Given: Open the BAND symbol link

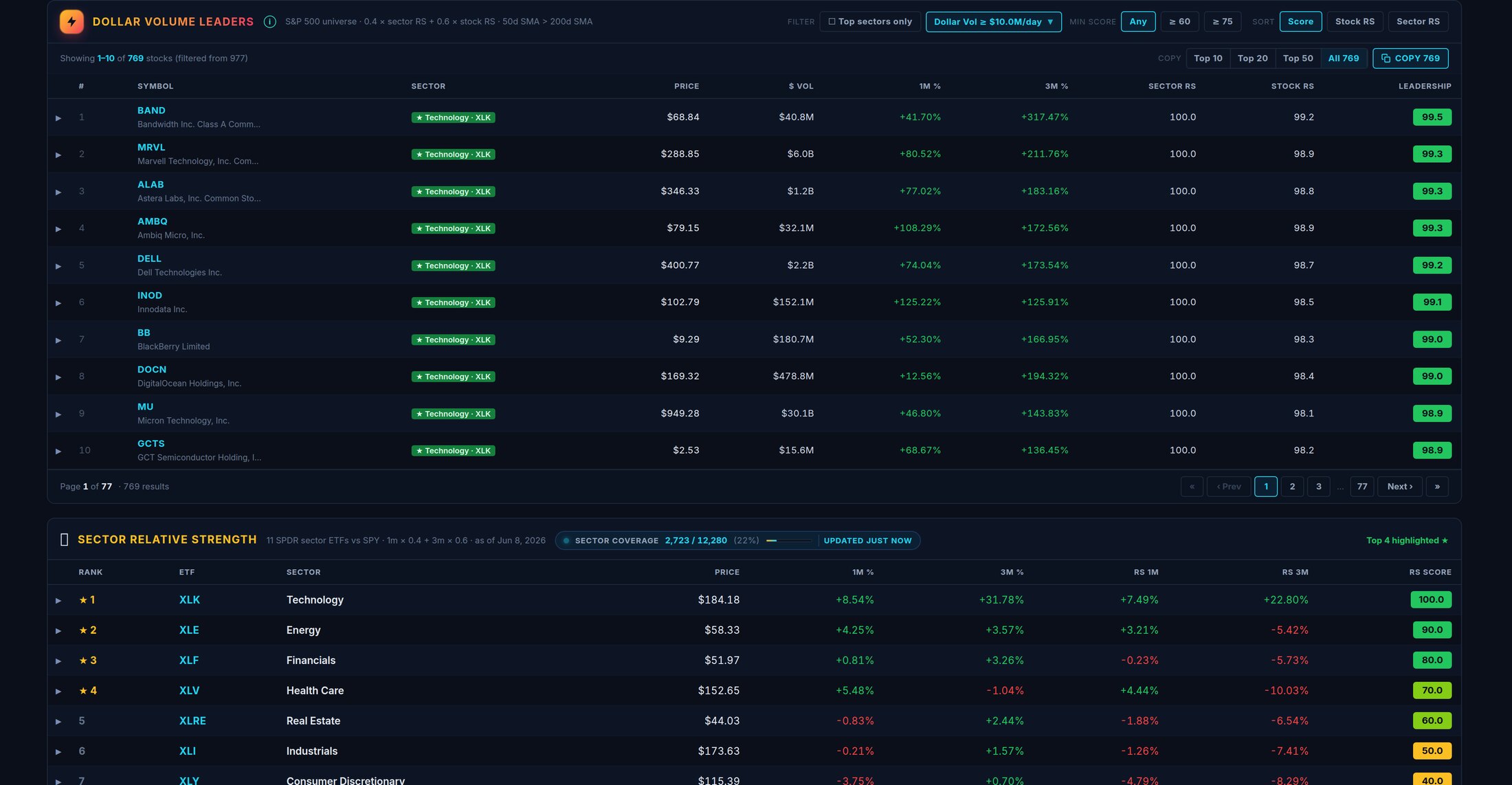Looking at the screenshot, I should (151, 111).
